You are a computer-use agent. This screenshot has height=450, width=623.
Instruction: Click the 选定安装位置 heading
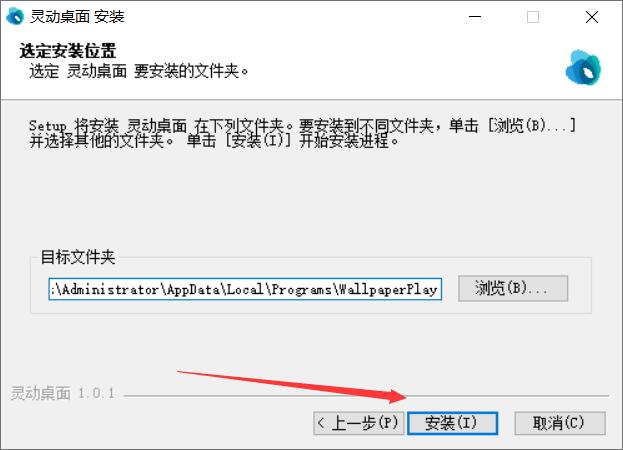68,51
